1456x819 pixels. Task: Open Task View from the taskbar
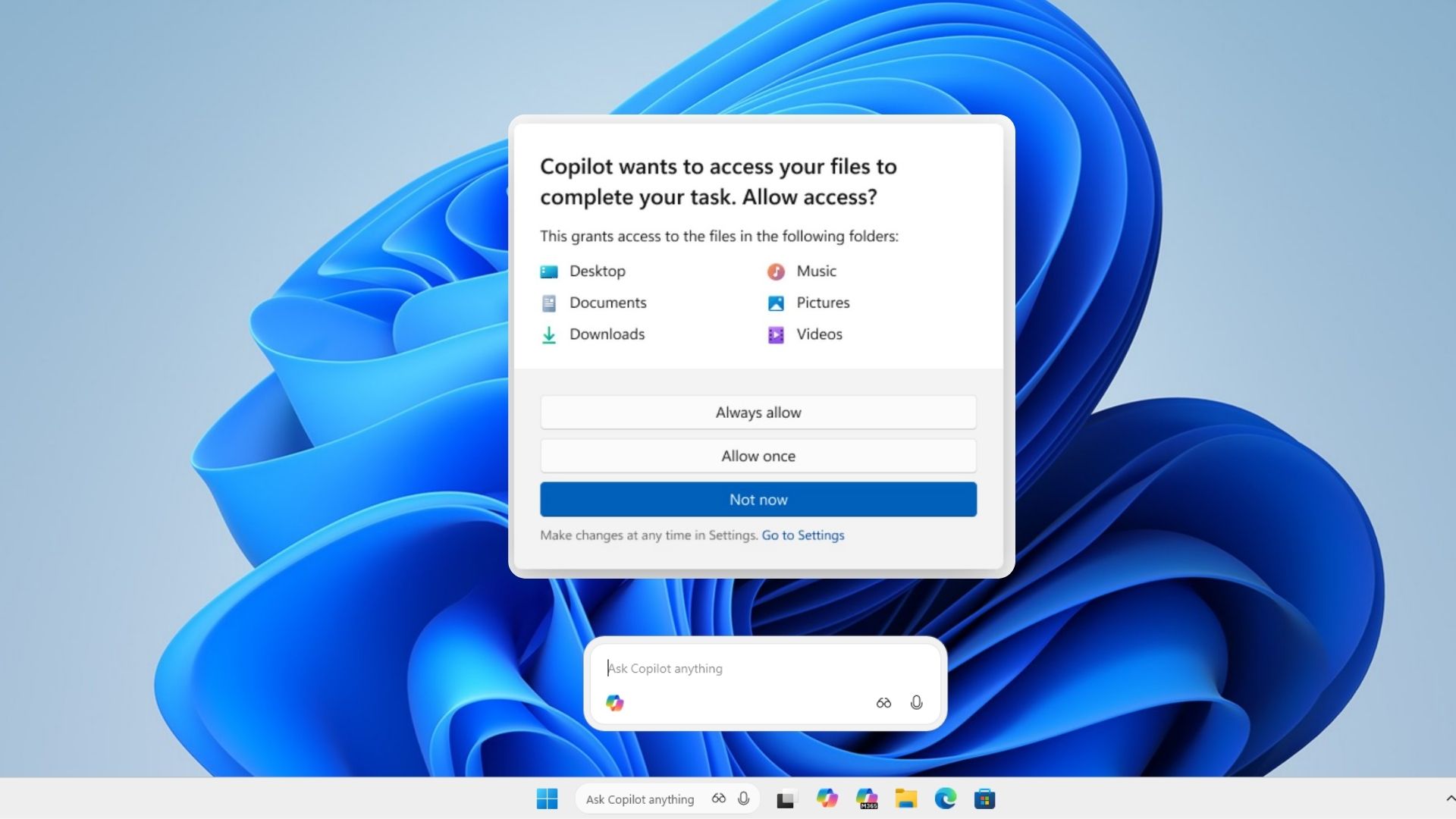pos(787,798)
